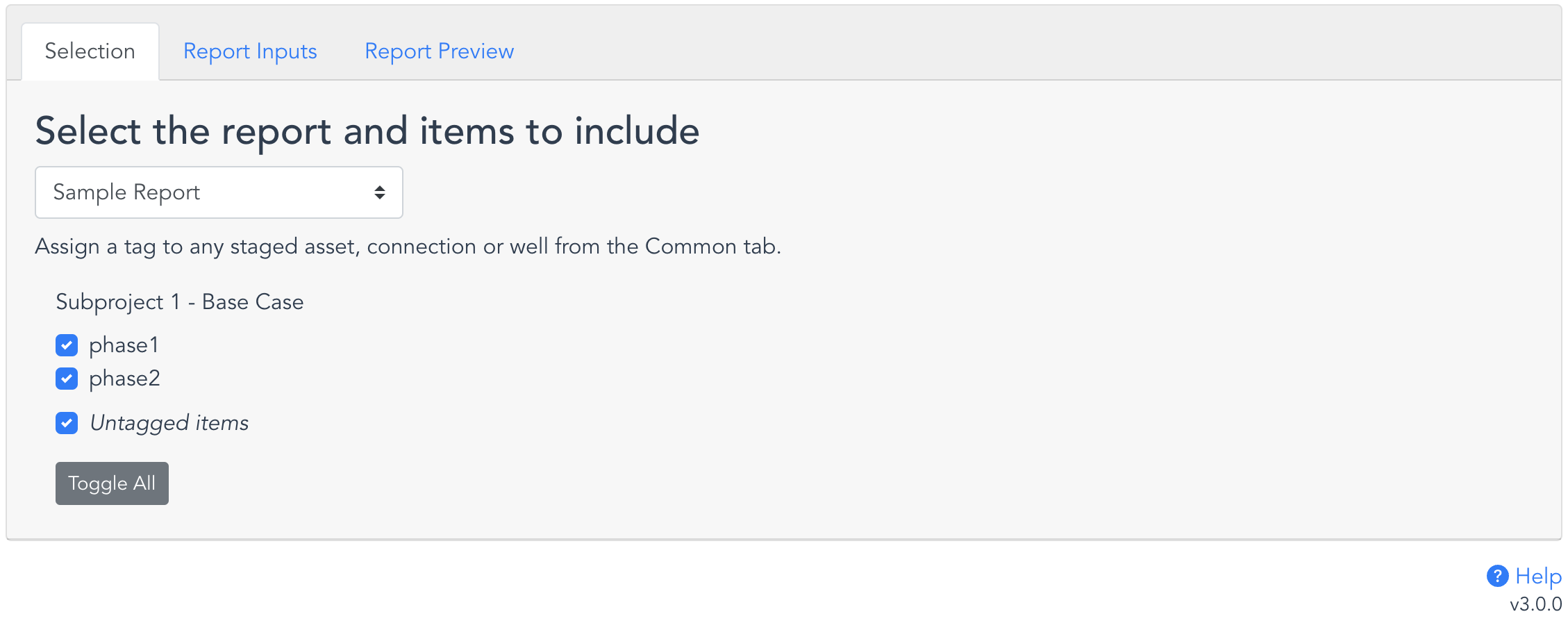Click the 'Select the report and items' heading
Viewport: 1568px width, 621px height.
(x=367, y=131)
